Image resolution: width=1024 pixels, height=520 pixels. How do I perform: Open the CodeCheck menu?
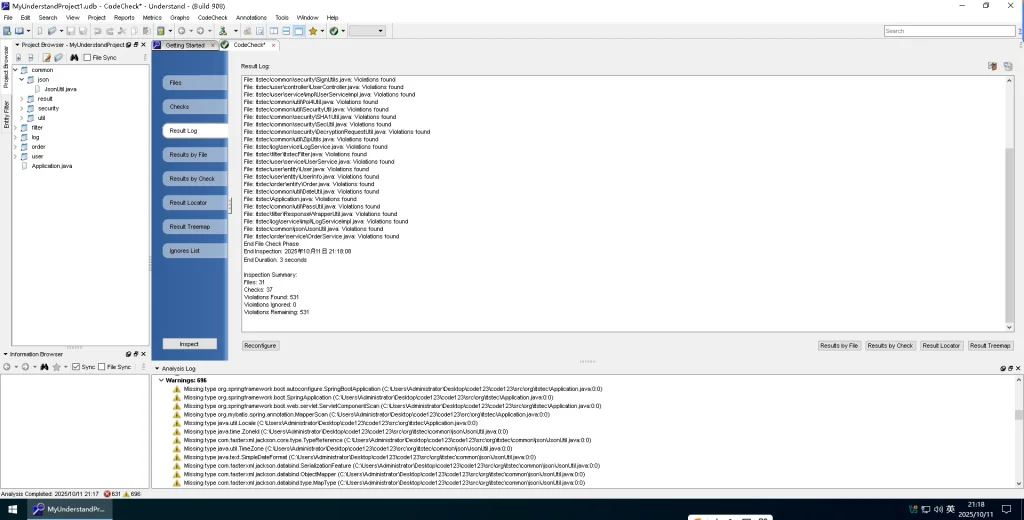coord(211,17)
